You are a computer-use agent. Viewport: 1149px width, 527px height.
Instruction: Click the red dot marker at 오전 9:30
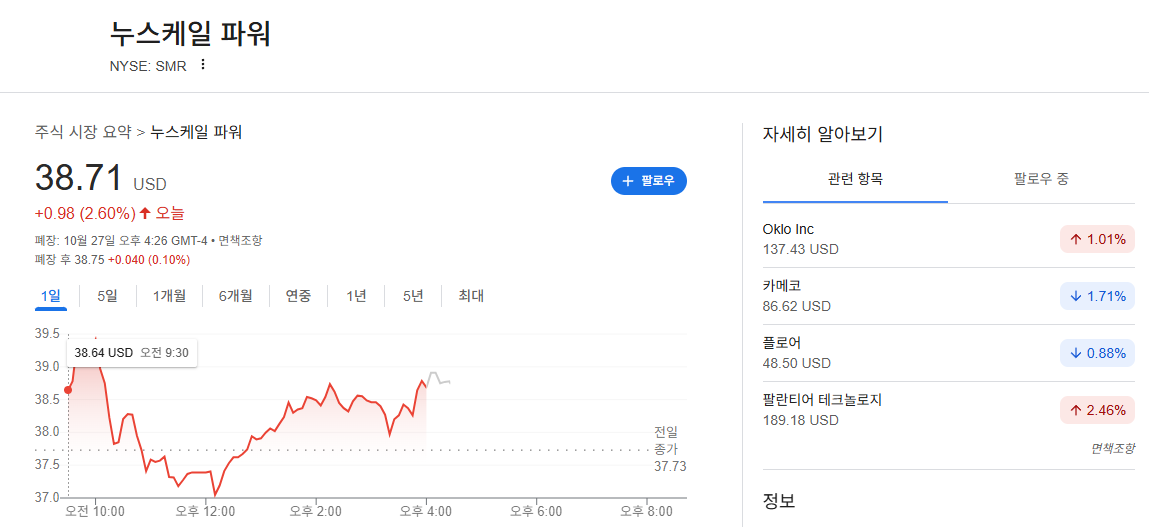[x=68, y=390]
